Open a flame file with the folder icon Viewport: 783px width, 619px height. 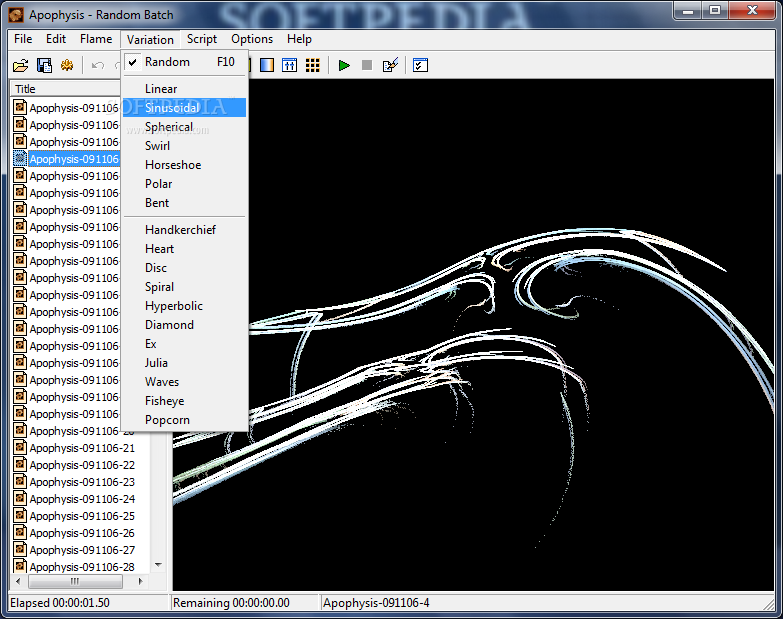[x=20, y=65]
